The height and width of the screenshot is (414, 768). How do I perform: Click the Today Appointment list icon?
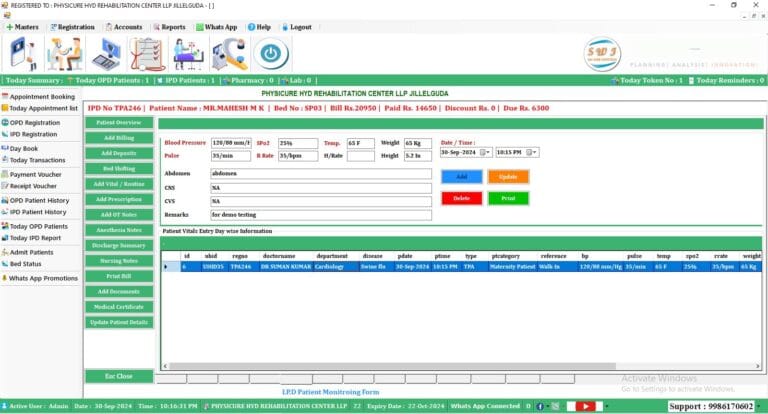coord(5,108)
